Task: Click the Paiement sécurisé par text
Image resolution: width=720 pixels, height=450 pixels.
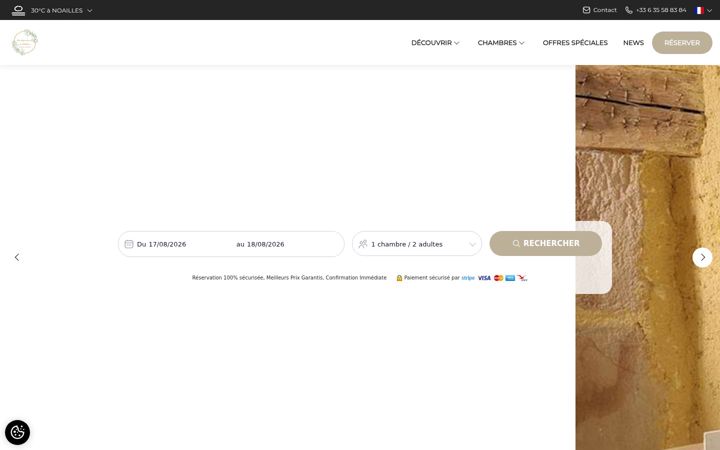Action: point(432,278)
